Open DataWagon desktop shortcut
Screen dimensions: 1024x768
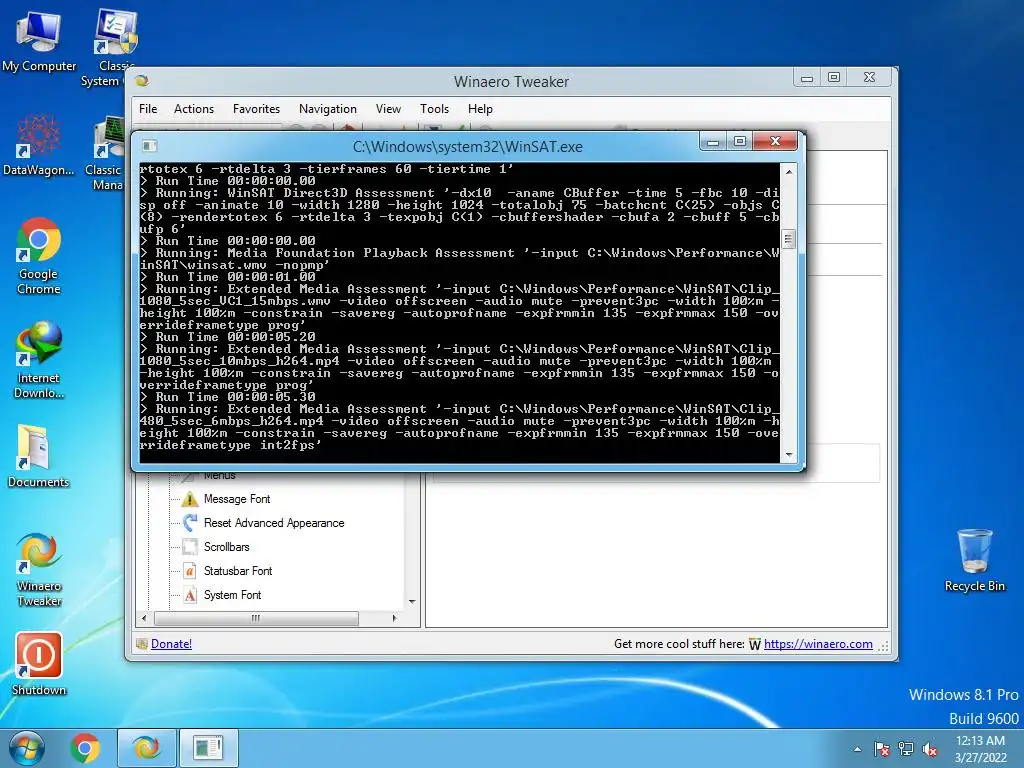[x=39, y=145]
